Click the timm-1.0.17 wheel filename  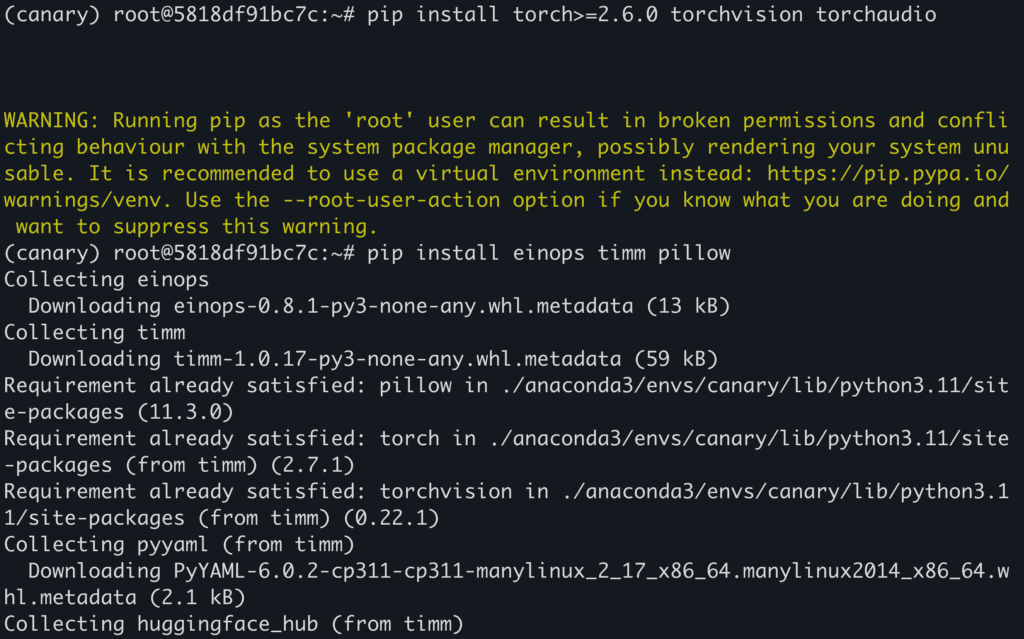pyautogui.click(x=397, y=359)
